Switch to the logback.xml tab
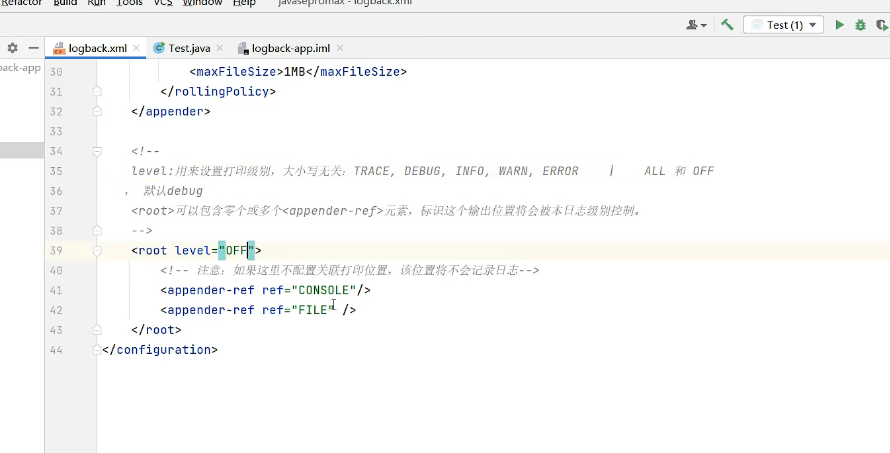The width and height of the screenshot is (890, 453). 97,48
